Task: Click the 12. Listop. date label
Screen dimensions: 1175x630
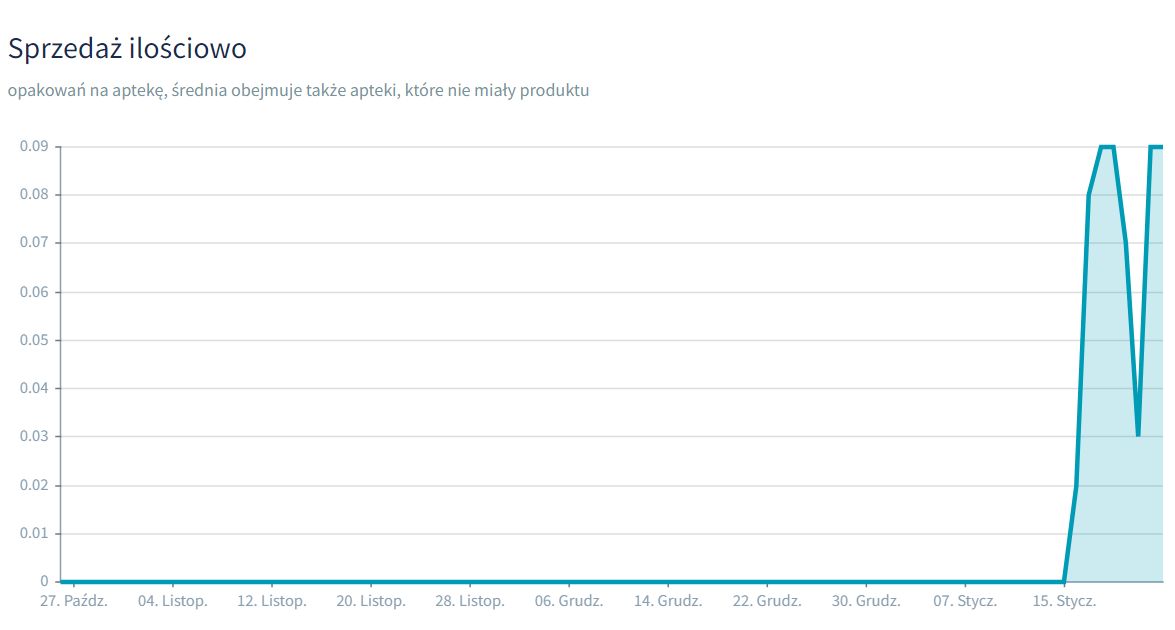Action: pos(272,602)
